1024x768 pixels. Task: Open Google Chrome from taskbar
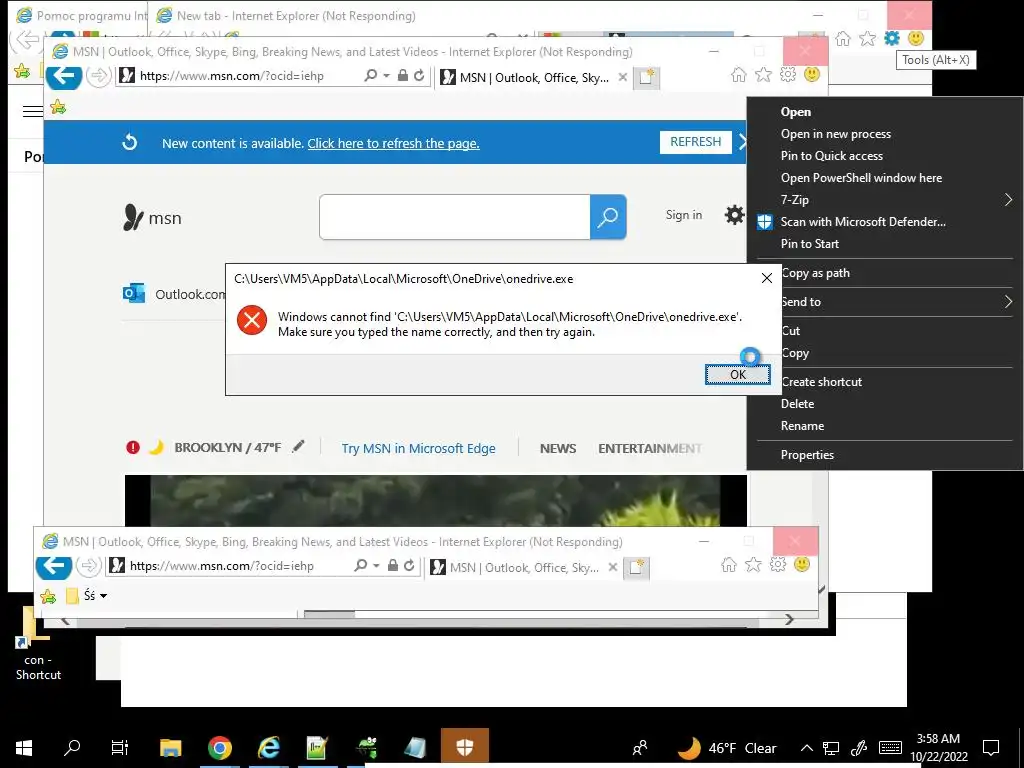pyautogui.click(x=219, y=748)
